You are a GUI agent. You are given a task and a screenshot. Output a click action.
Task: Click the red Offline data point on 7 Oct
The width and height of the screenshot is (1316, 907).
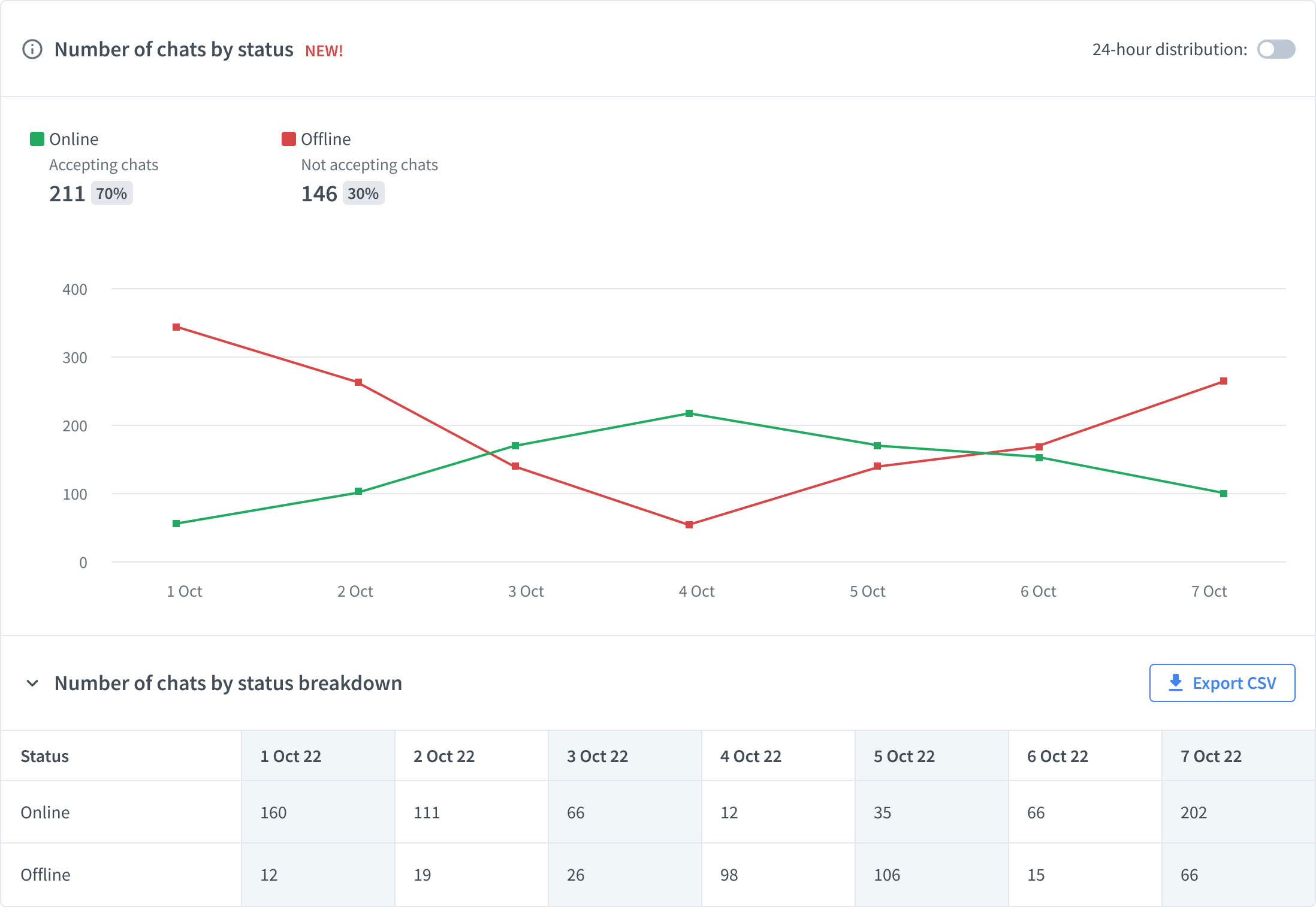[1224, 381]
